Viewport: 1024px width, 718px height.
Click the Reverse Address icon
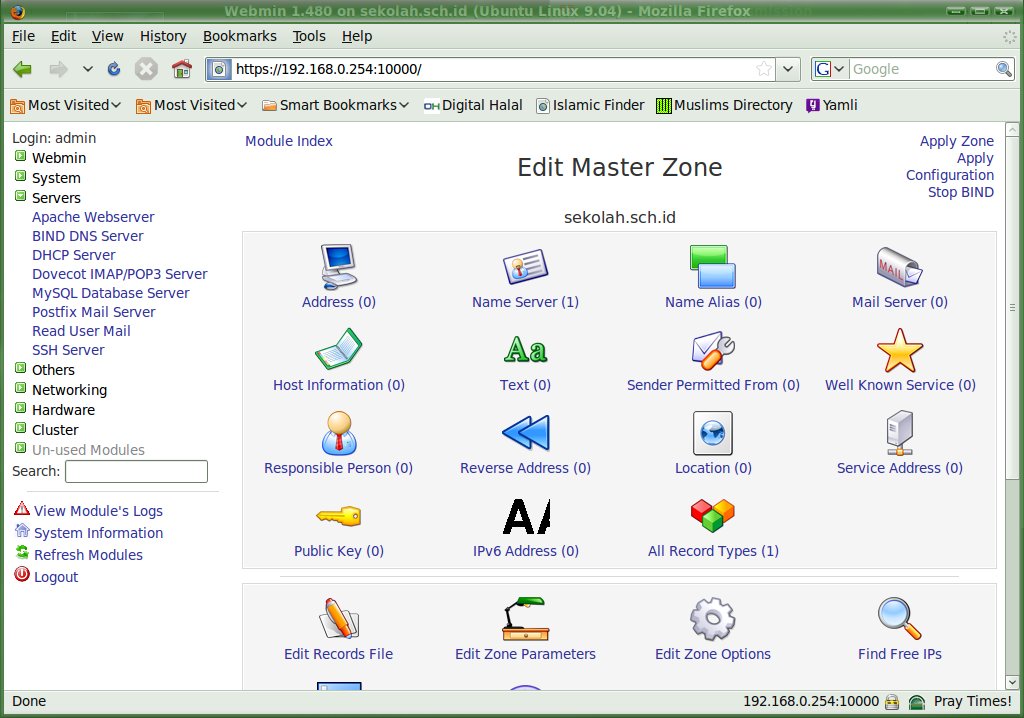(x=525, y=433)
